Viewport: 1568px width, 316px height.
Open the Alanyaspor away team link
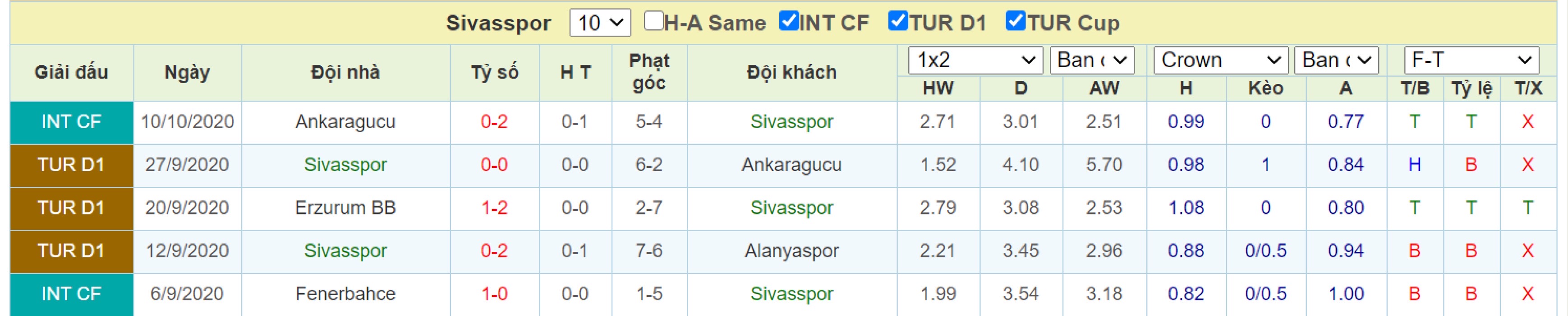pos(791,251)
